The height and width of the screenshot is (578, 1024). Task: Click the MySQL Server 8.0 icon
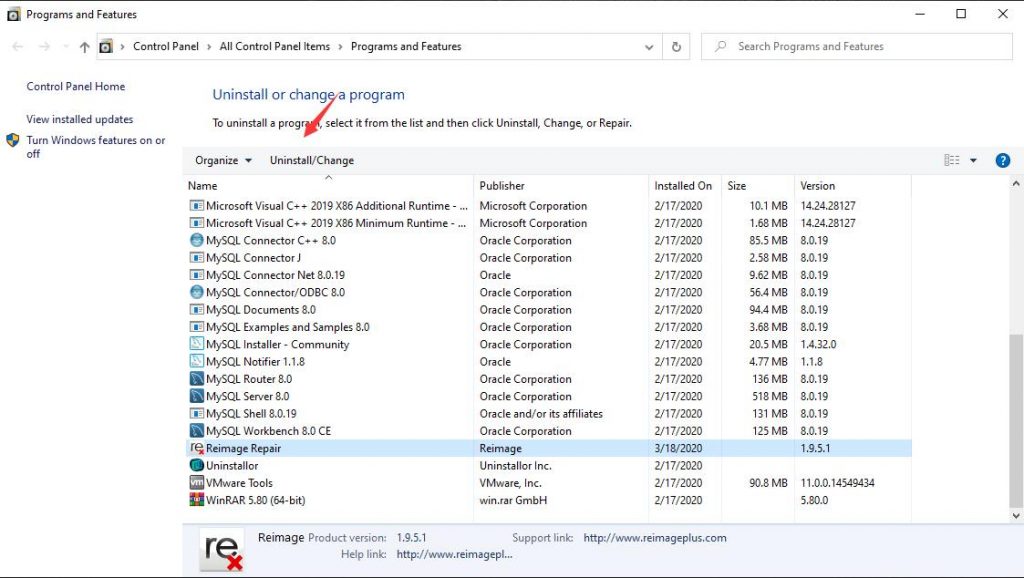pyautogui.click(x=197, y=396)
